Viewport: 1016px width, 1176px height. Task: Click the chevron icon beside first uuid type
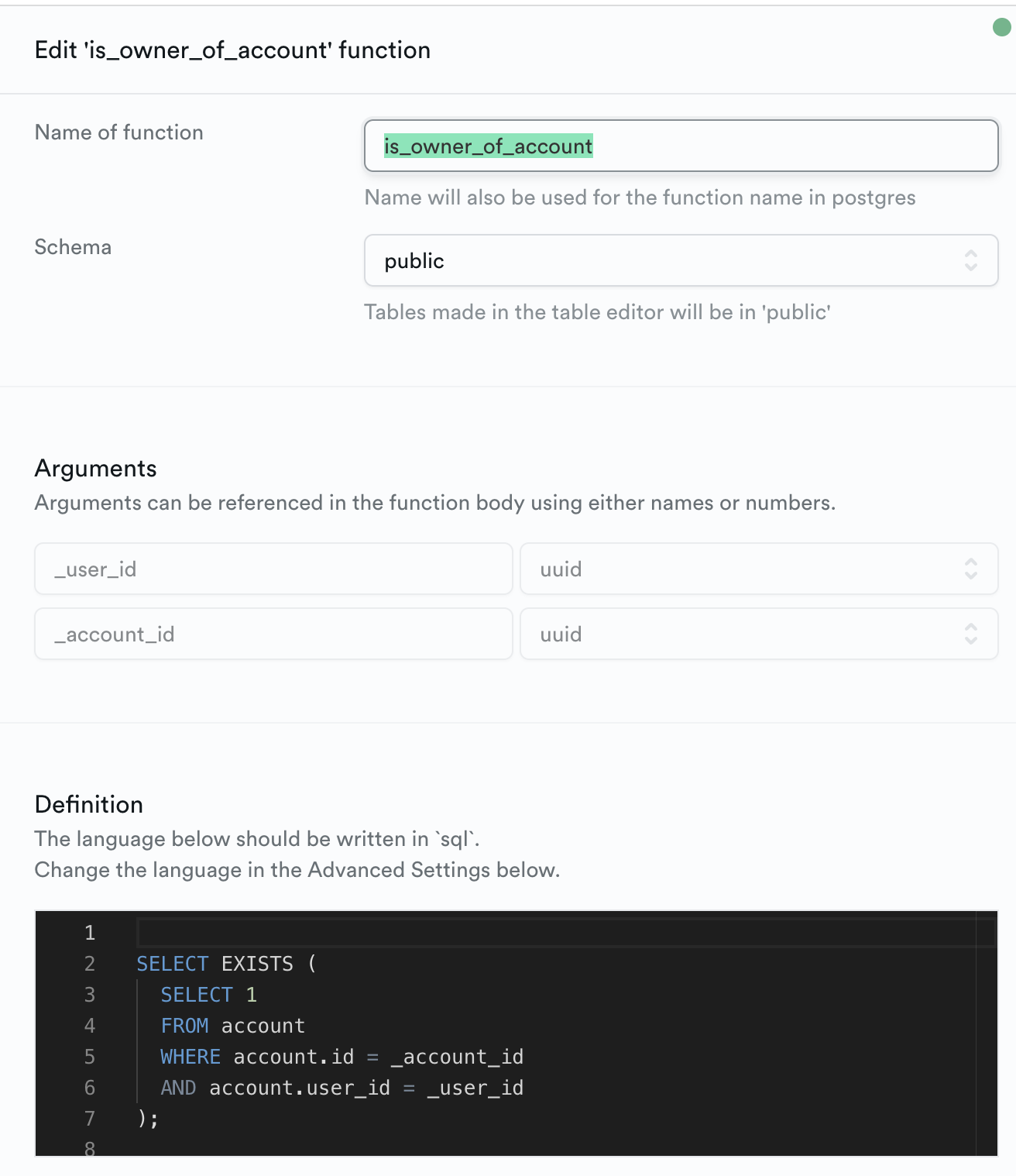coord(970,569)
